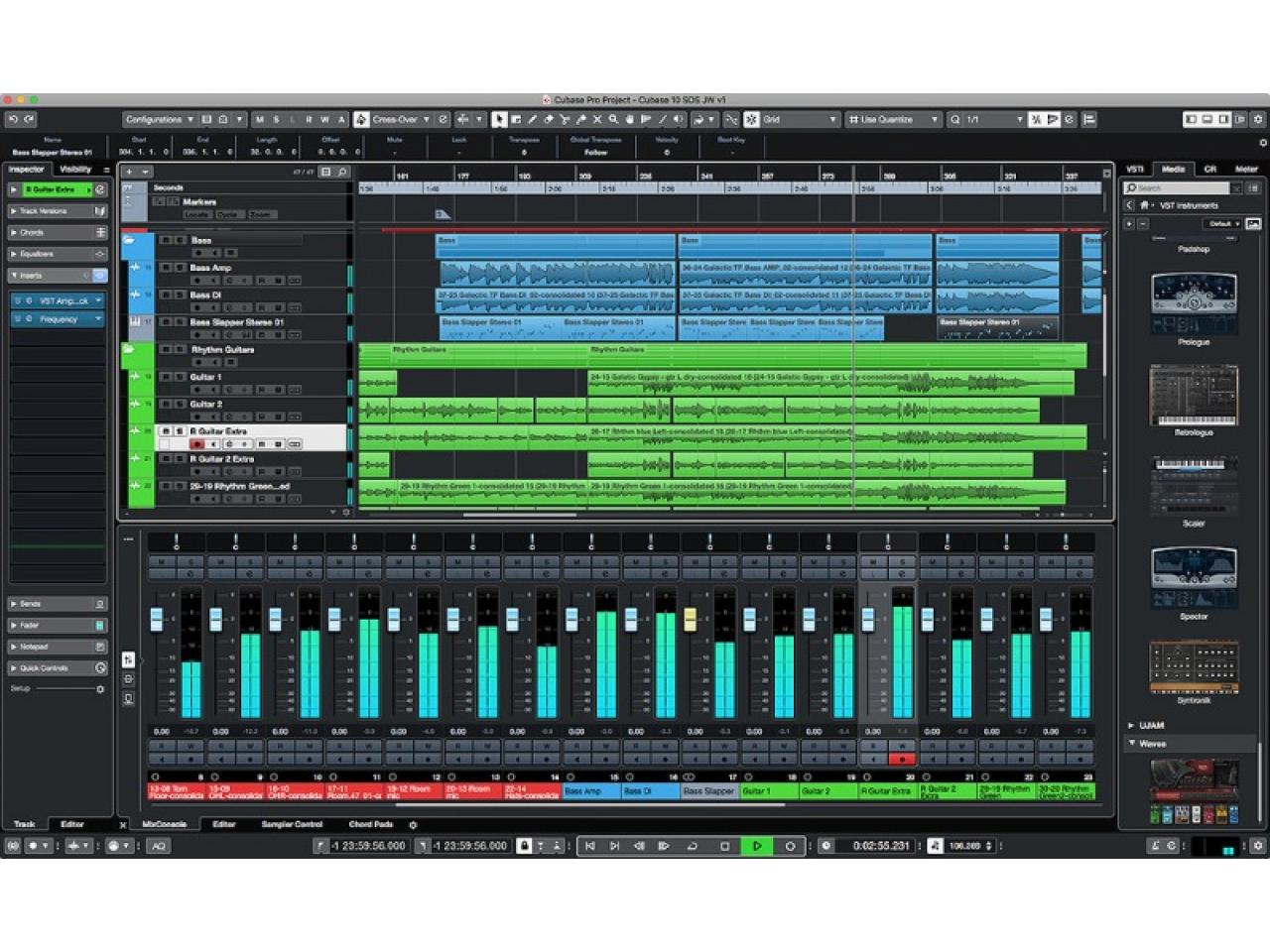Click the Bass Amp mixer channel label

click(x=591, y=791)
